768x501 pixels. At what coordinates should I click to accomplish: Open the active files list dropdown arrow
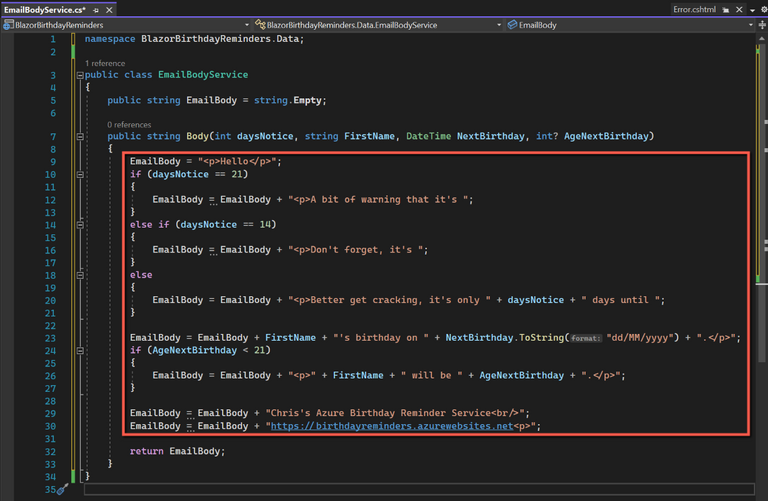click(x=751, y=9)
